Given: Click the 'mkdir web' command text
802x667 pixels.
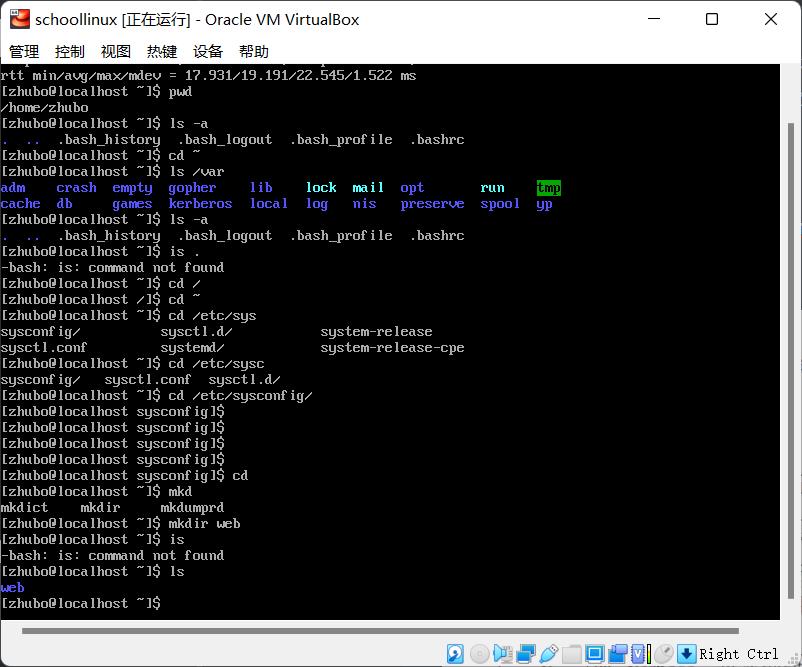Looking at the screenshot, I should click(205, 524).
